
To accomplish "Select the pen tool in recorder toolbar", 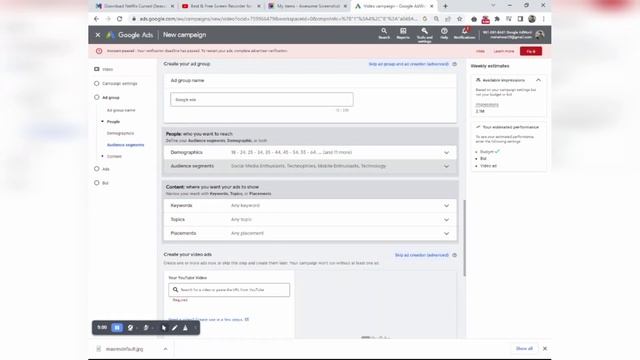I will coord(175,328).
